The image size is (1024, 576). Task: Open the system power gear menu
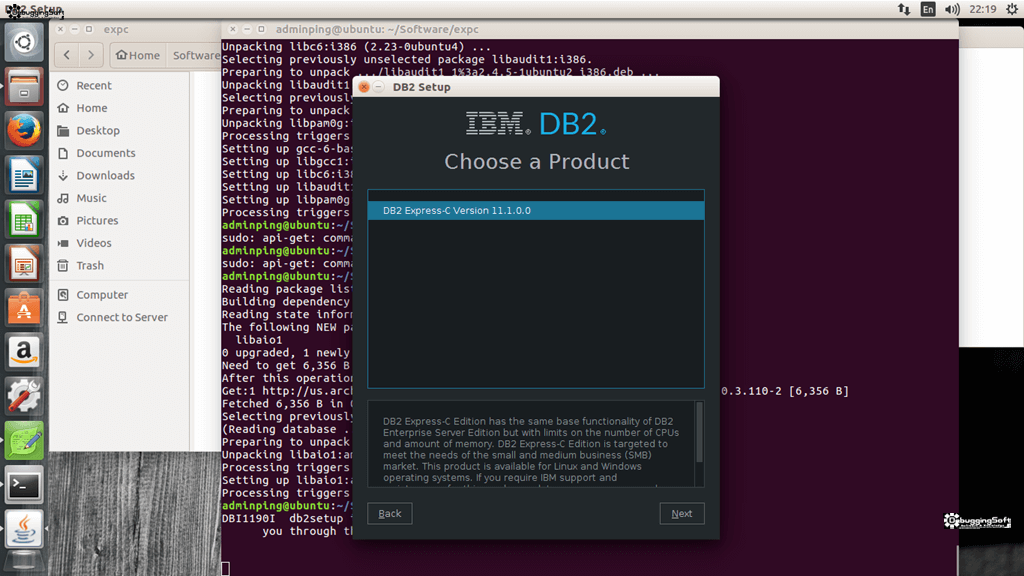(x=1012, y=9)
